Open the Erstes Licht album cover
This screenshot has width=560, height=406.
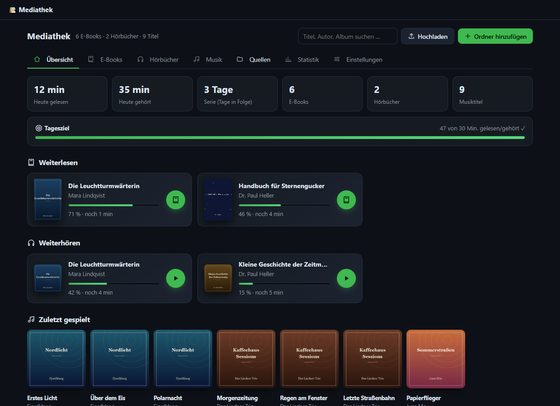[x=56, y=359]
